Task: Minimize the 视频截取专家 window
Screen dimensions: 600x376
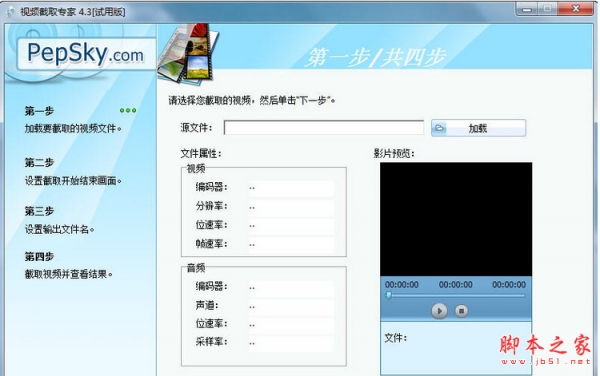Action: tap(527, 9)
